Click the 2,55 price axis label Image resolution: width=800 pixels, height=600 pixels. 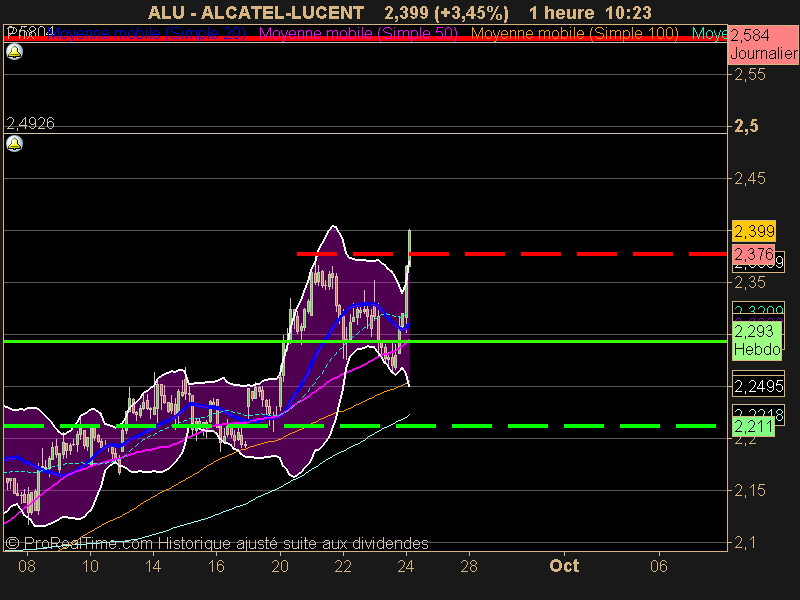coord(749,74)
